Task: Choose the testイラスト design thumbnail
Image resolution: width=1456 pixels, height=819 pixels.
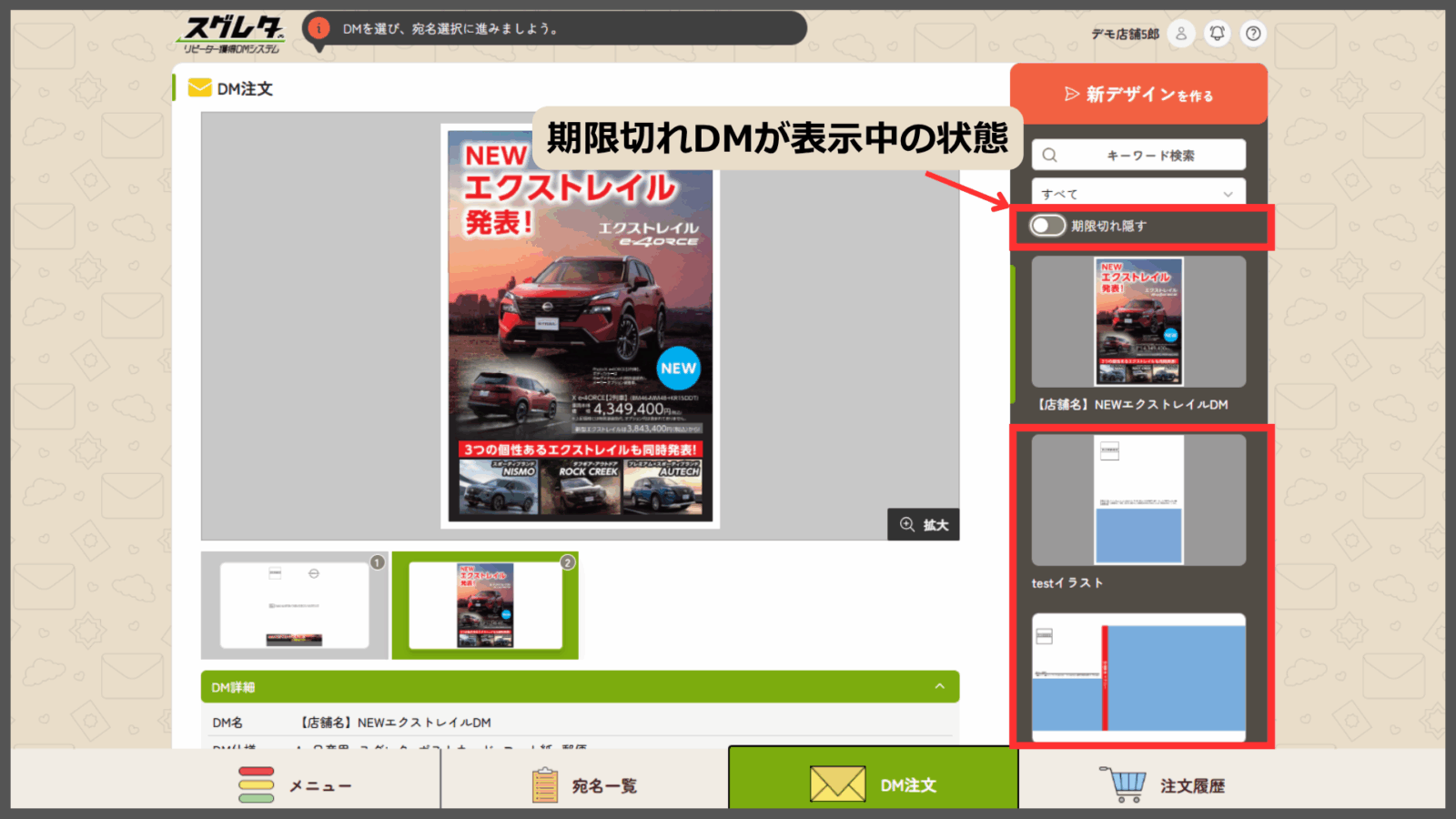Action: click(1137, 500)
